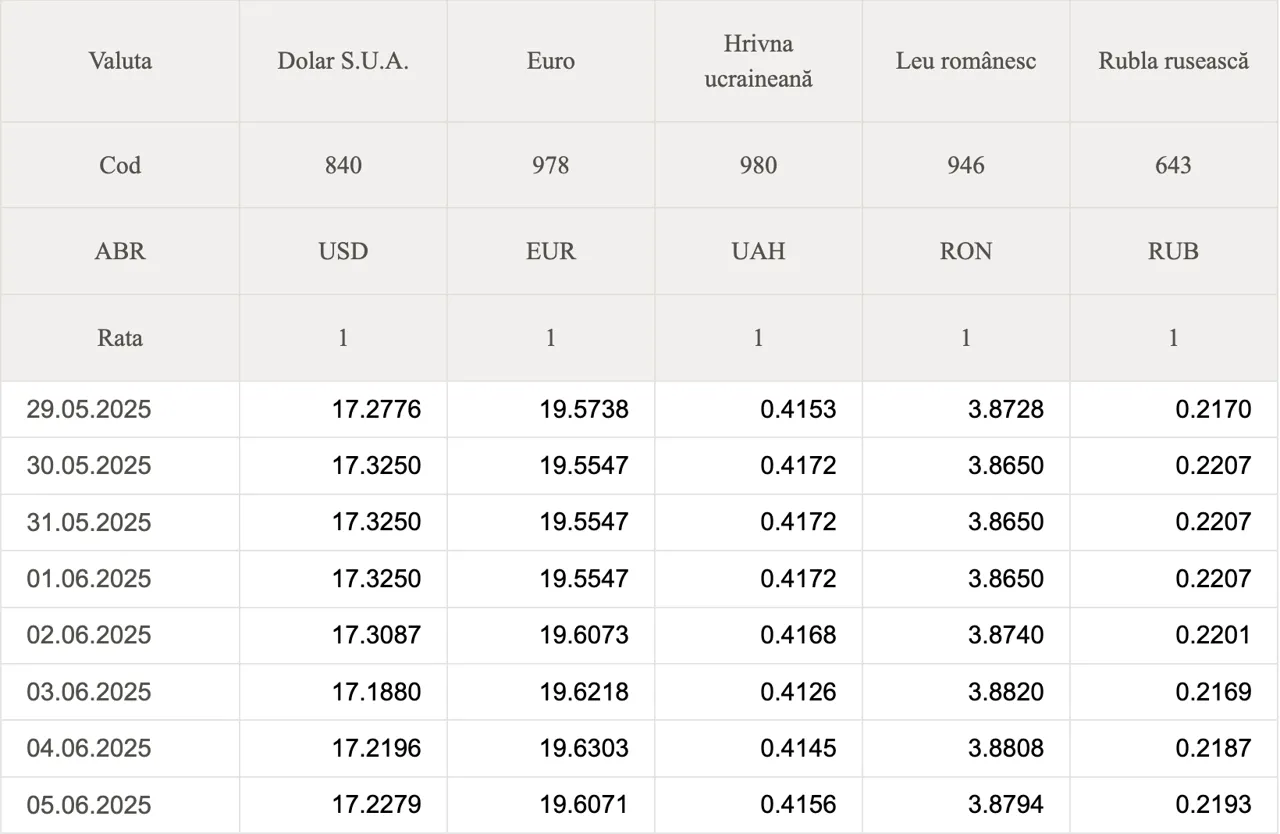Click currency code 840 cell

click(x=343, y=165)
